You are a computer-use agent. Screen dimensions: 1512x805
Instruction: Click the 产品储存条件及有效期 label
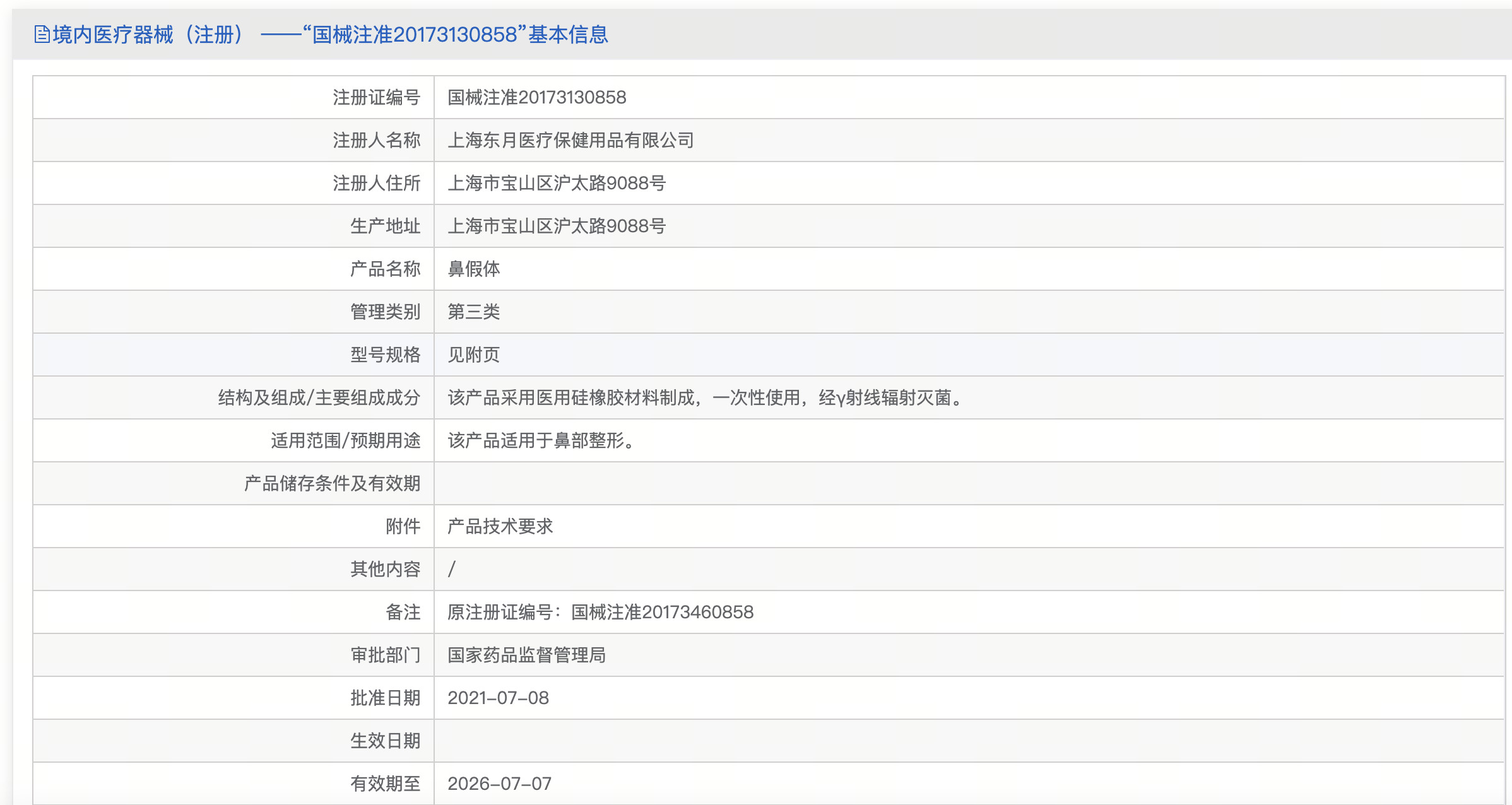click(333, 483)
